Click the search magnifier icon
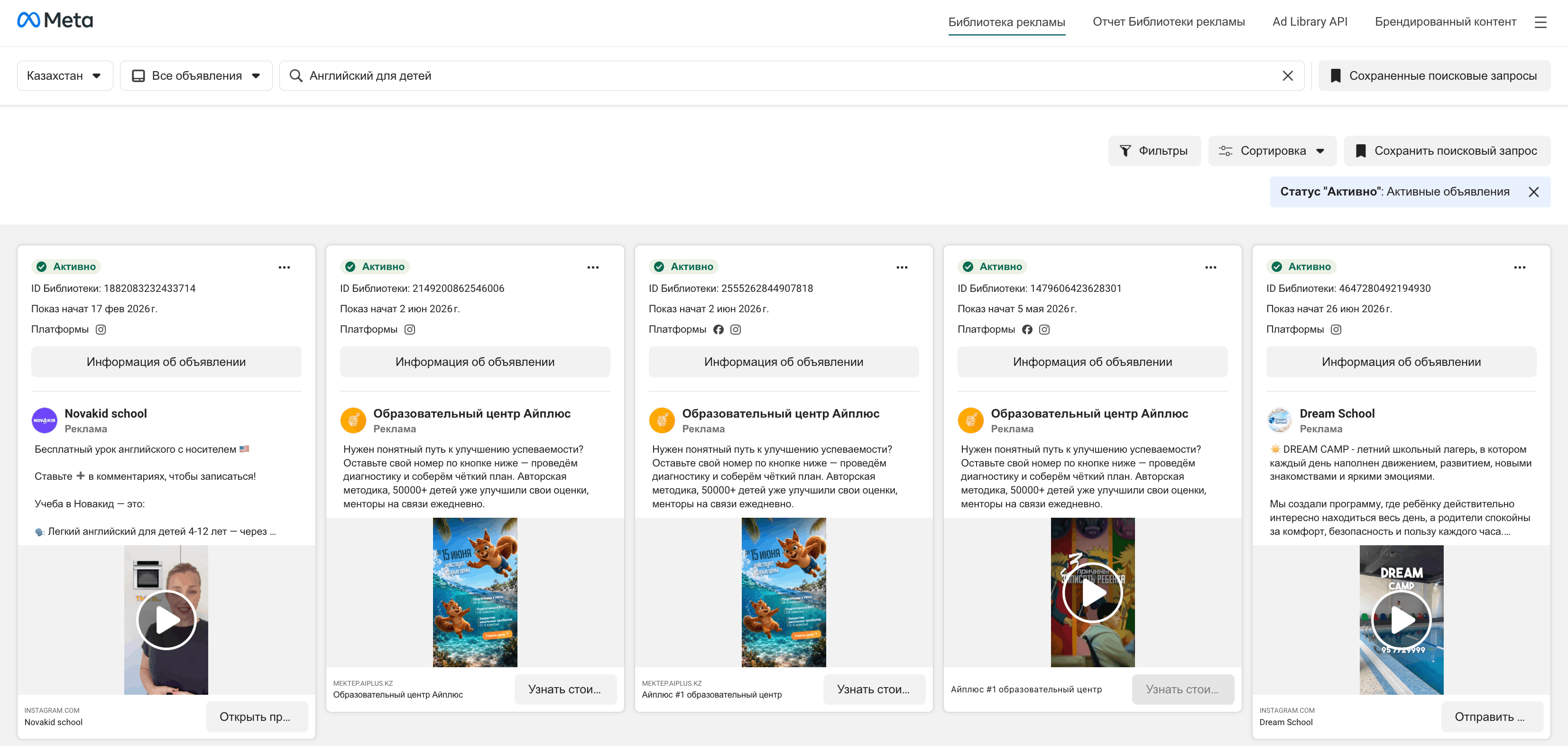1568x746 pixels. tap(296, 75)
